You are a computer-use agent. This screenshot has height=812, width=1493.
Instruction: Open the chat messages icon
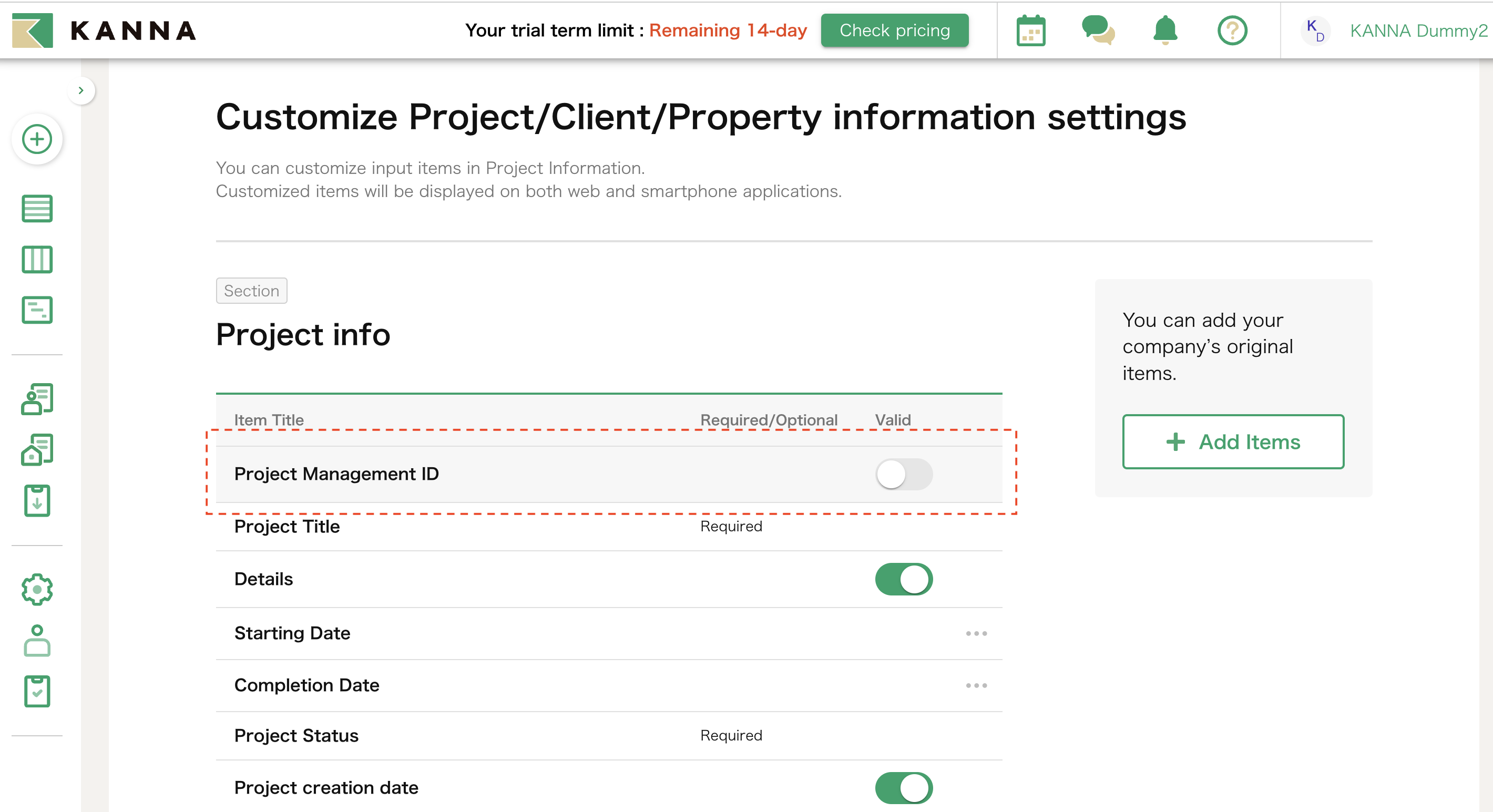(x=1098, y=30)
